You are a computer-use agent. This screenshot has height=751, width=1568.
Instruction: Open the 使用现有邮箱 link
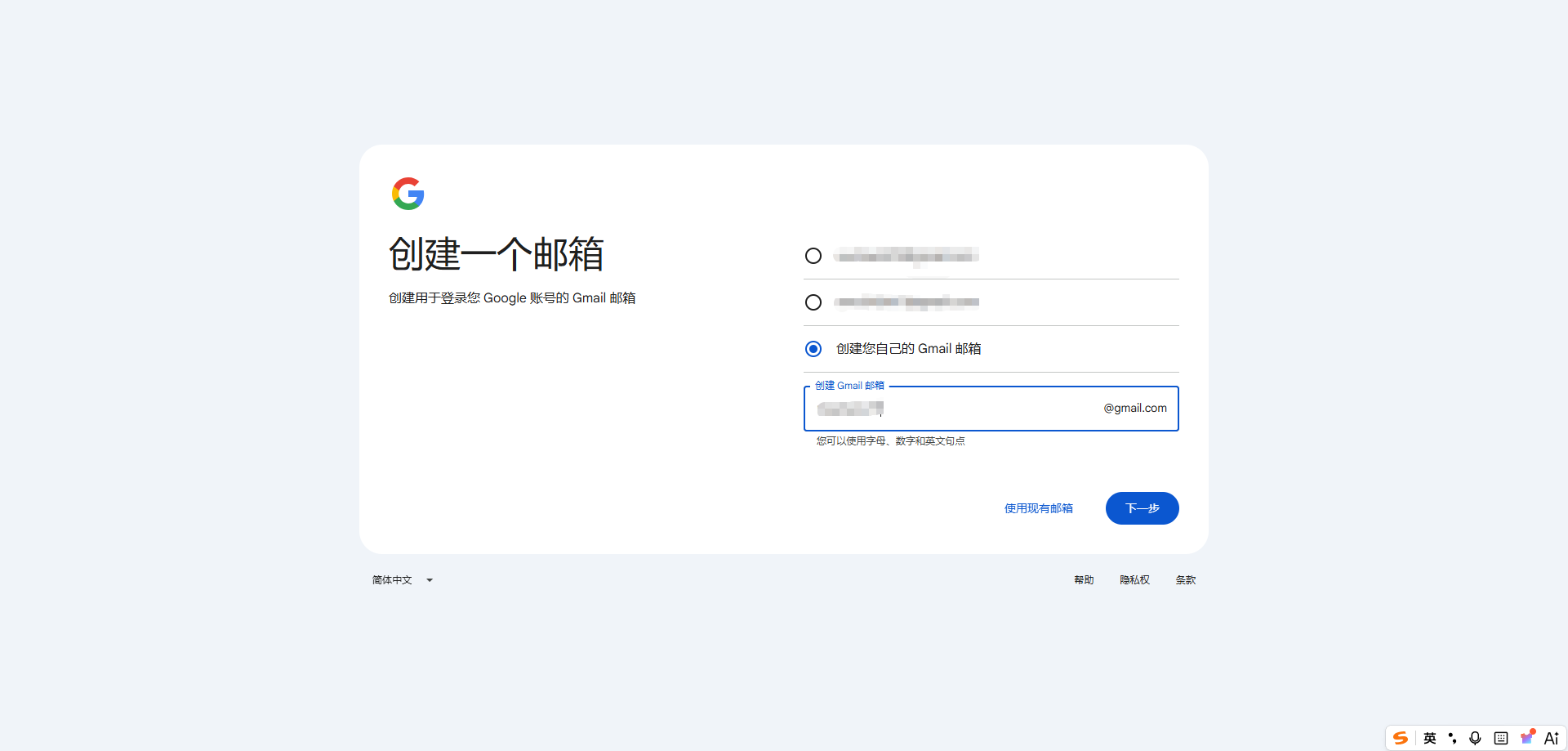click(1039, 508)
